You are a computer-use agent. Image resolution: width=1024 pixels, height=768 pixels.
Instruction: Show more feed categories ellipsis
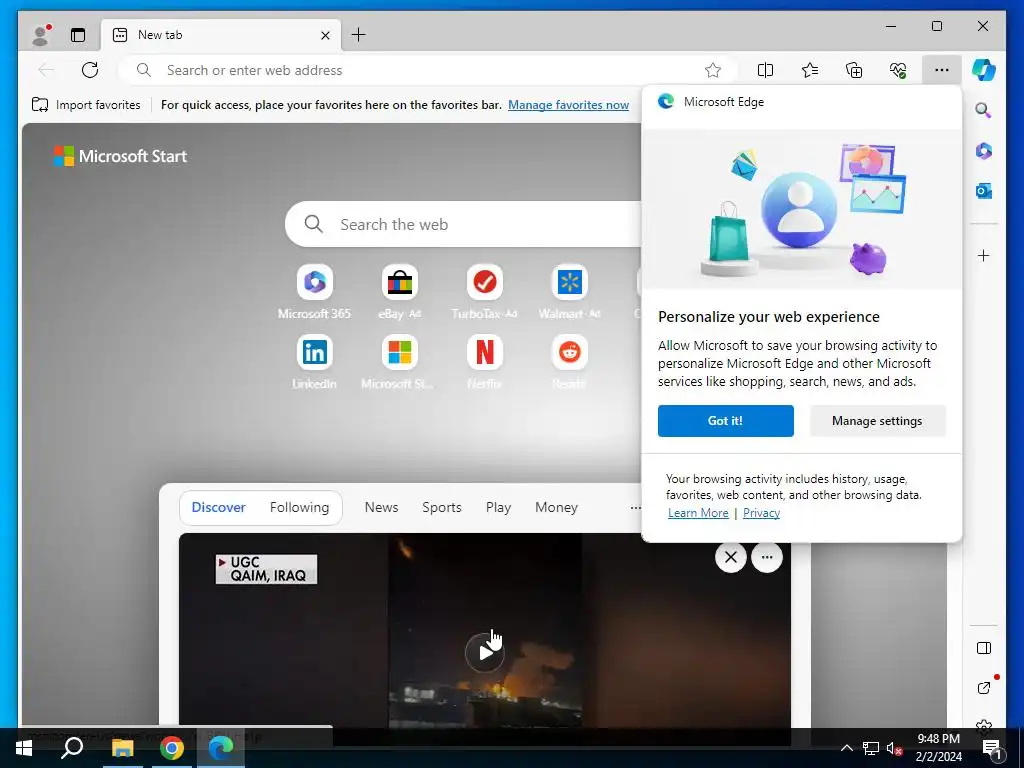click(x=635, y=507)
